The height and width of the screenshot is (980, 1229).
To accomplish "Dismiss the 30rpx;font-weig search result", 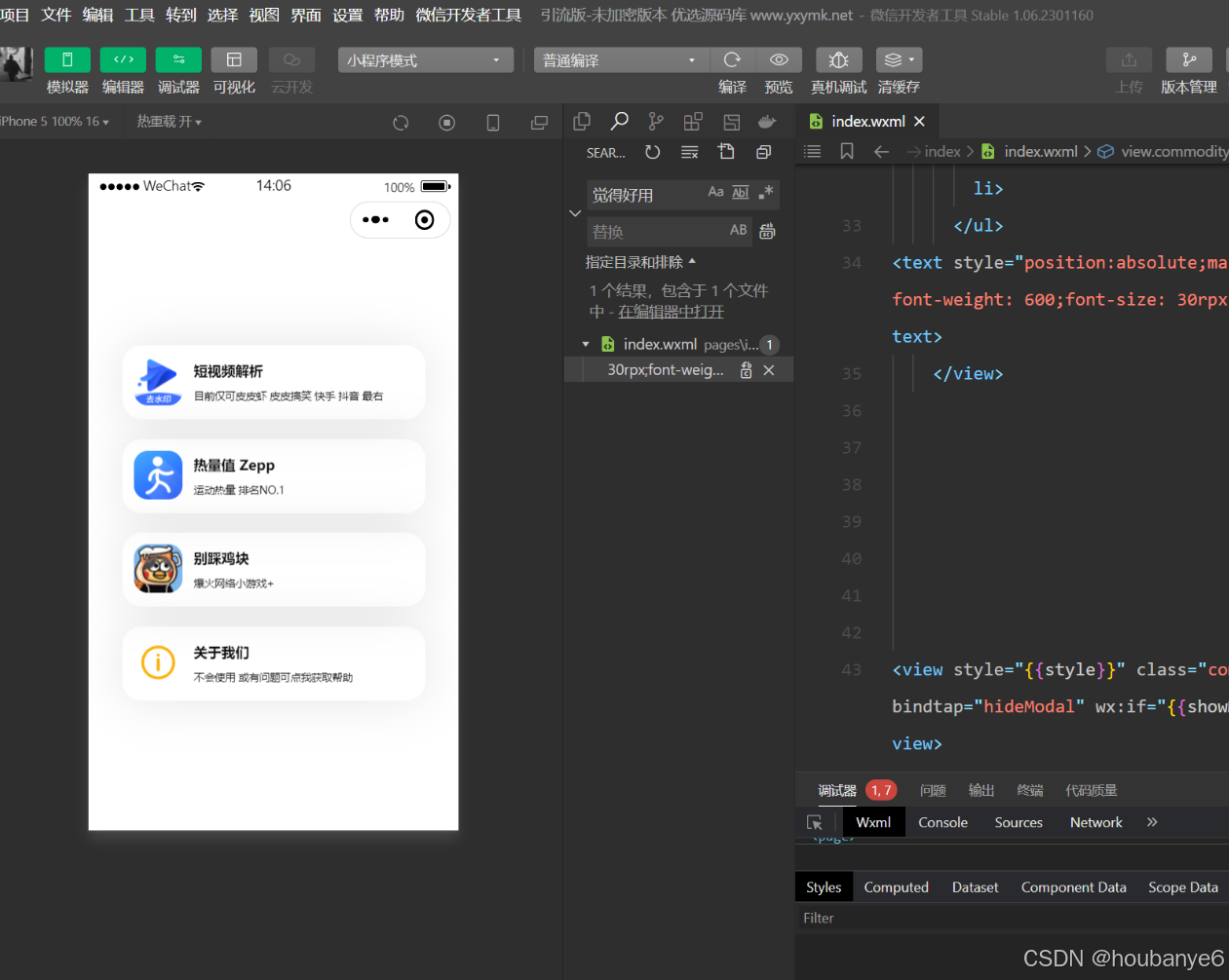I will [x=769, y=370].
